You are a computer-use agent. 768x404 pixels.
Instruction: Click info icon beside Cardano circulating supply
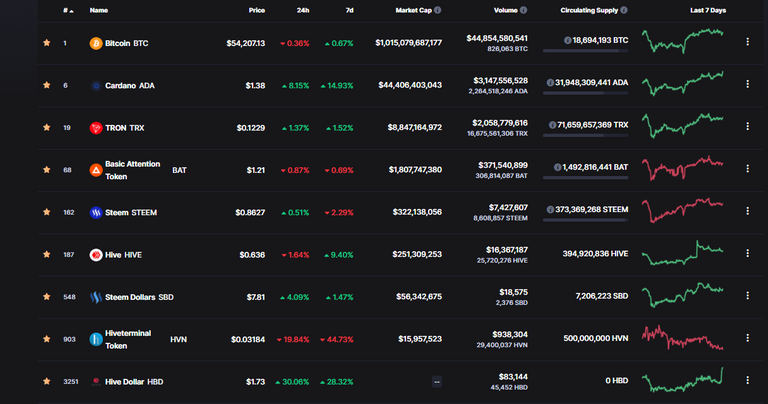click(x=550, y=82)
